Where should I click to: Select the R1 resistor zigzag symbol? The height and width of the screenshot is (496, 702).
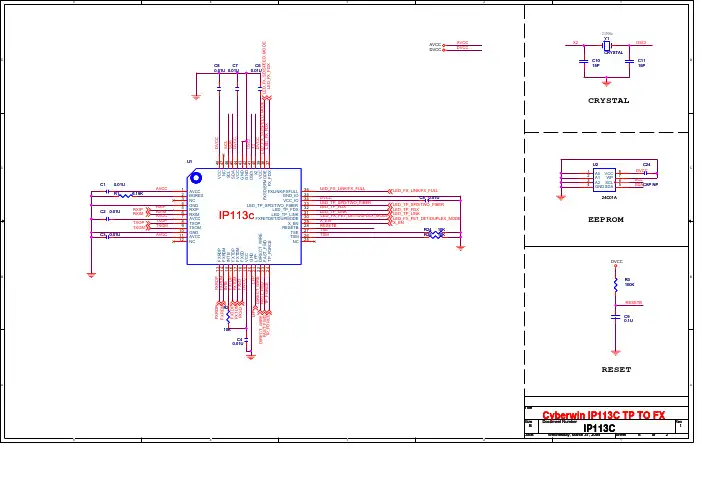pos(124,196)
